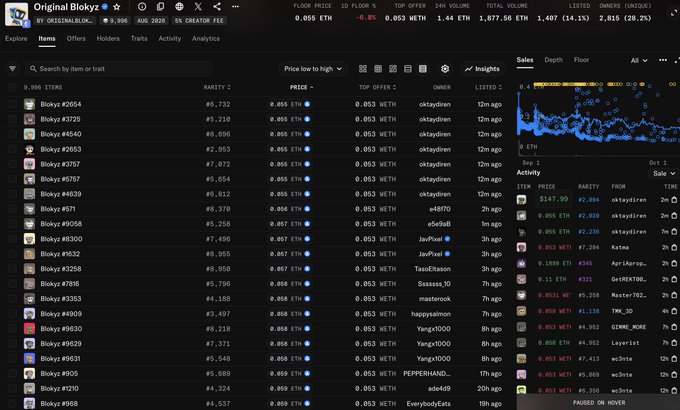
Task: Switch to the Traits tab
Action: click(x=139, y=38)
